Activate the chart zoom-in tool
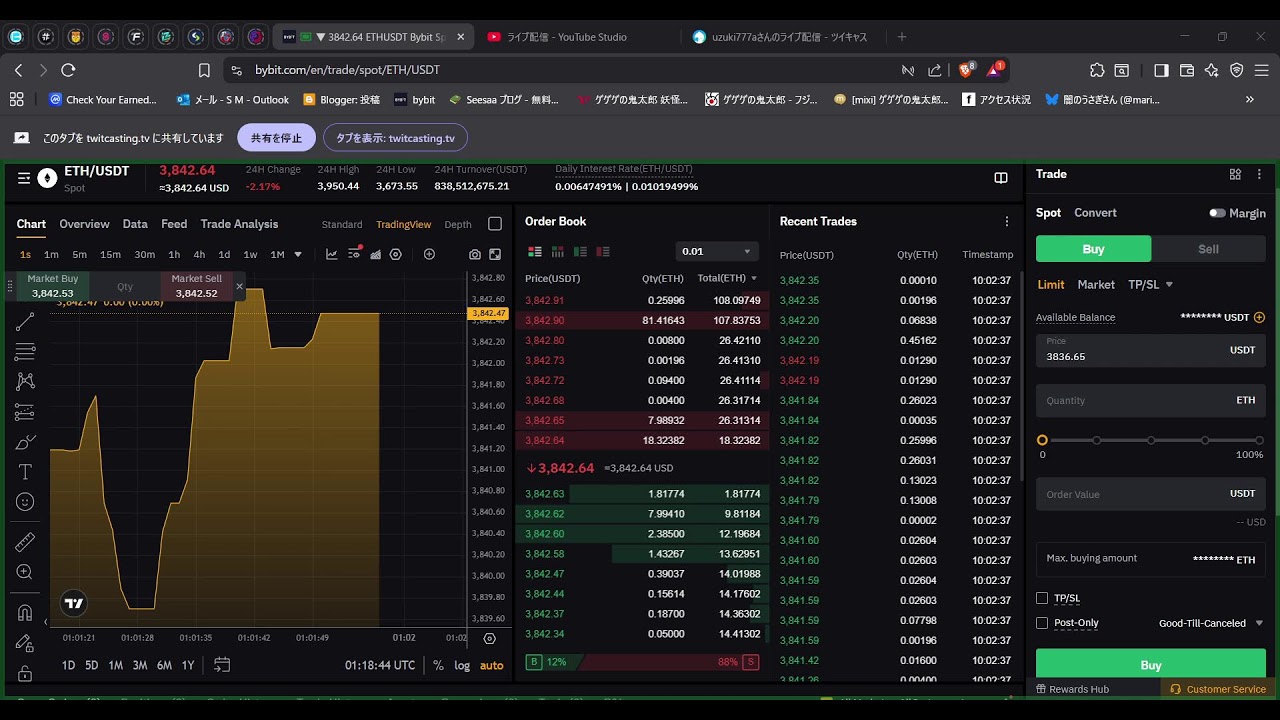 [25, 572]
